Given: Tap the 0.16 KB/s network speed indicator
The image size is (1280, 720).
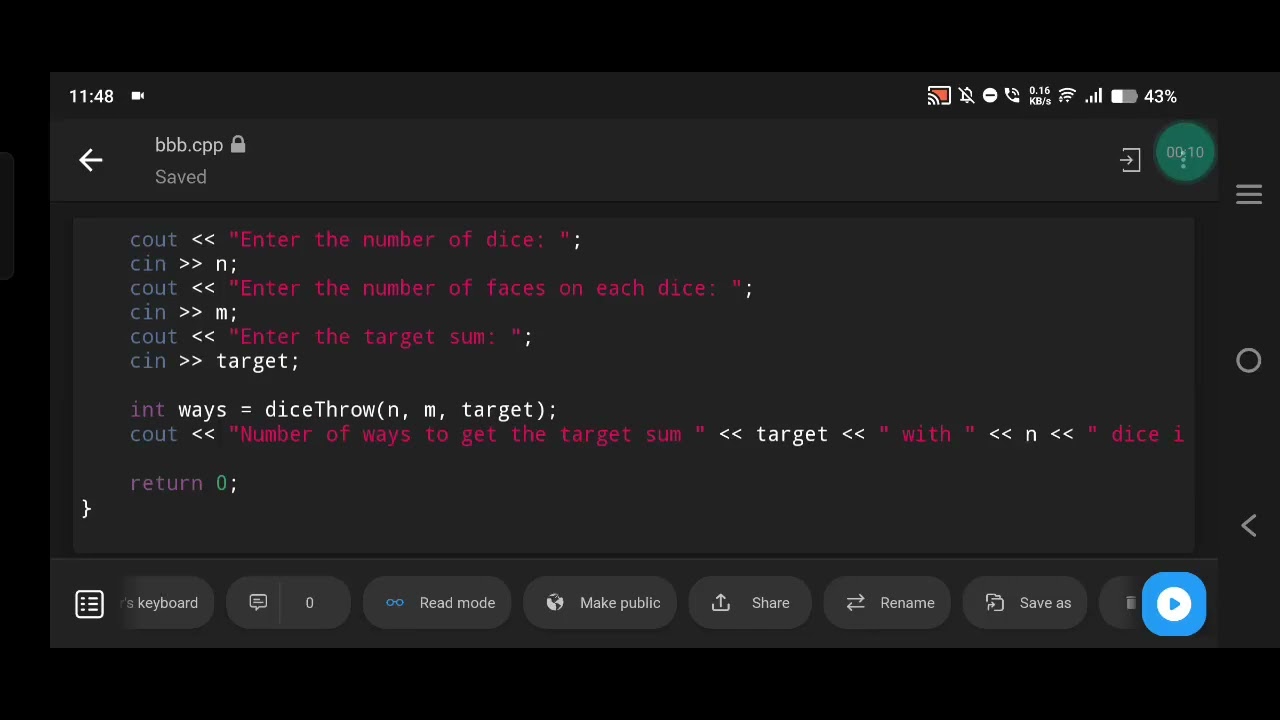Looking at the screenshot, I should (x=1039, y=96).
